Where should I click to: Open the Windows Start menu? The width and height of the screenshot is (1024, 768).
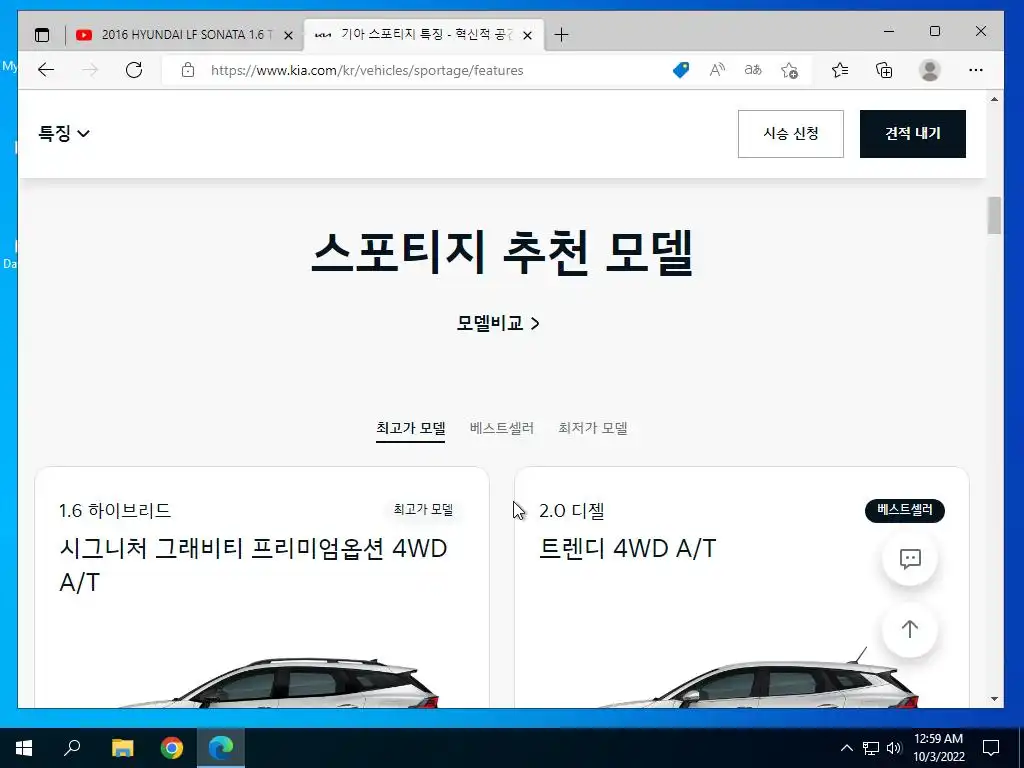24,748
